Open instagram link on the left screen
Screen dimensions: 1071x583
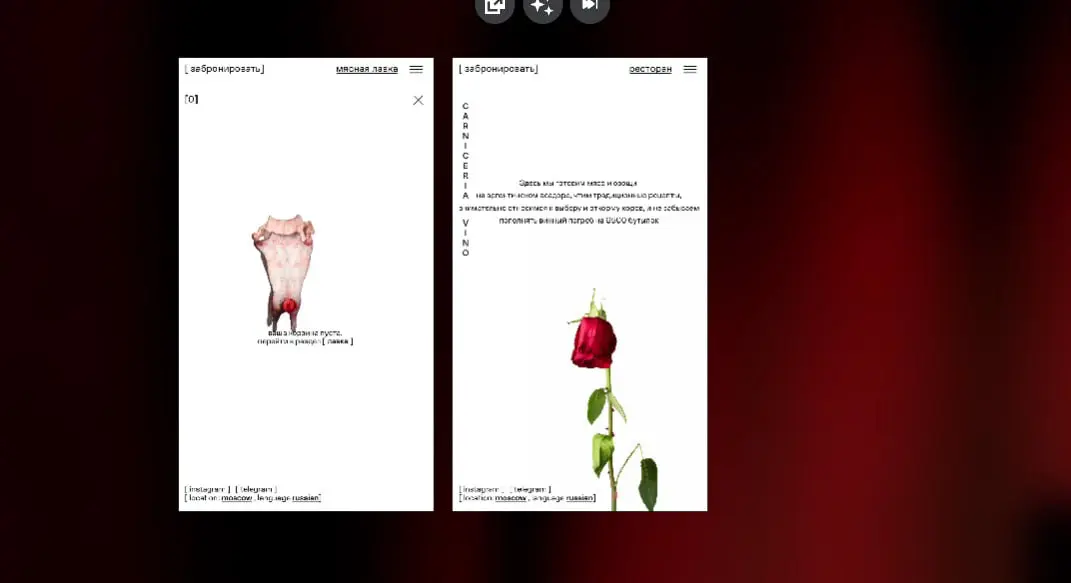click(x=208, y=489)
